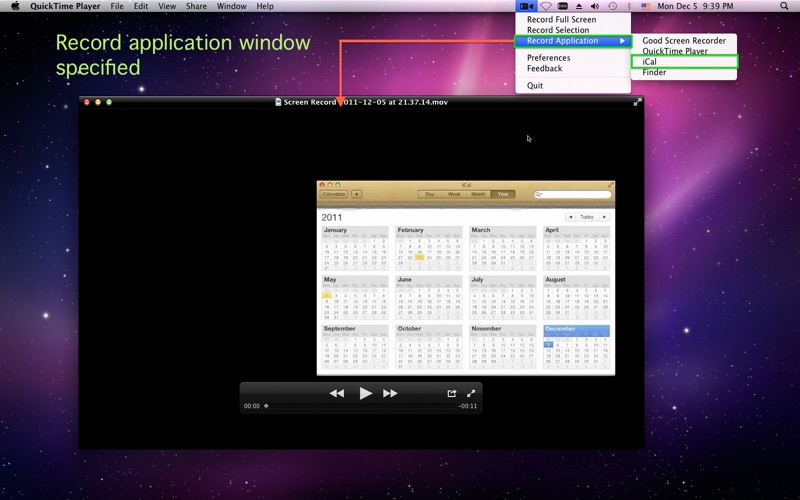The width and height of the screenshot is (800, 500).
Task: Choose Record Full Screen
Action: [573, 19]
